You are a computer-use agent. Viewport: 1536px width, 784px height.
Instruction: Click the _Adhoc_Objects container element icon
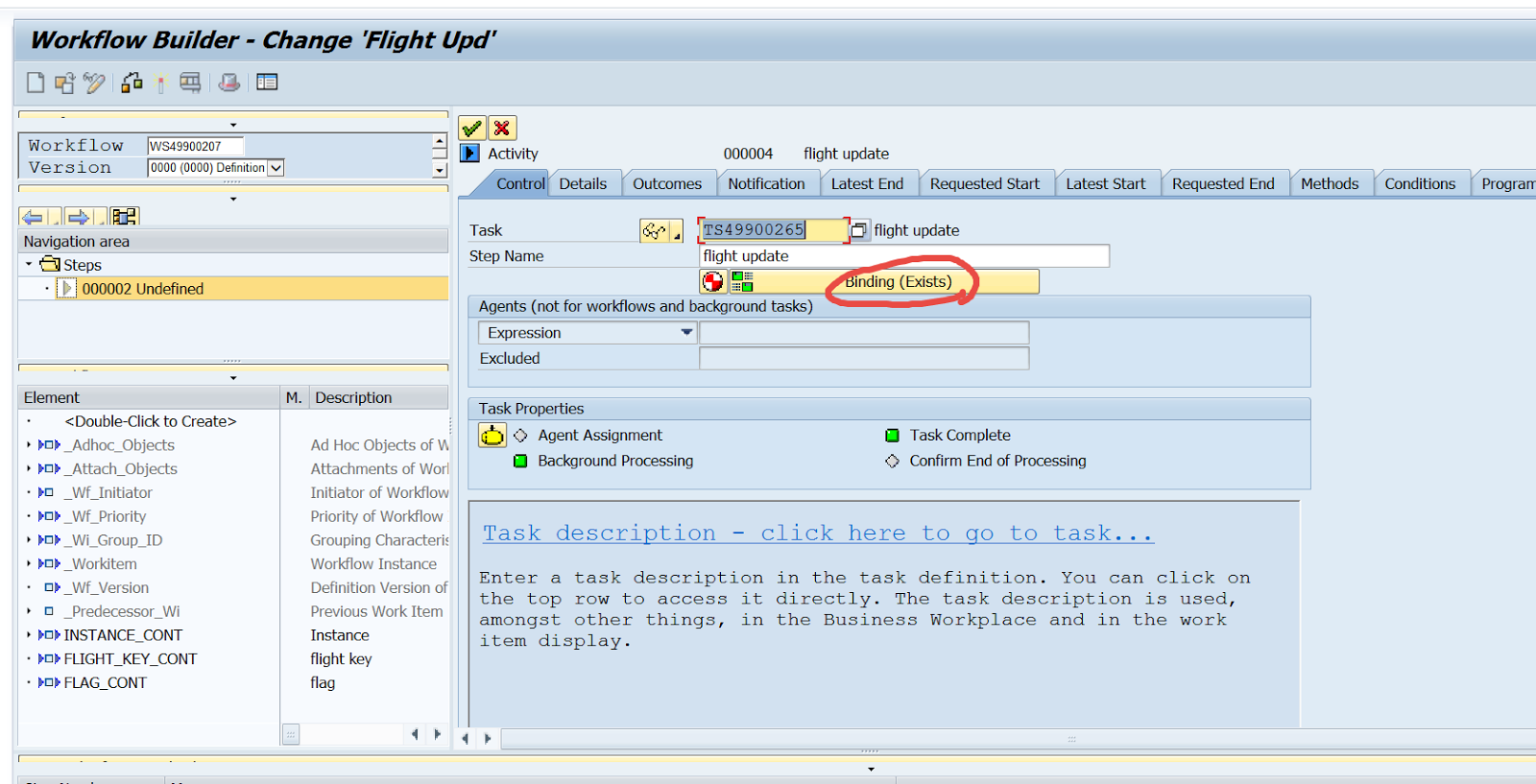pyautogui.click(x=49, y=445)
